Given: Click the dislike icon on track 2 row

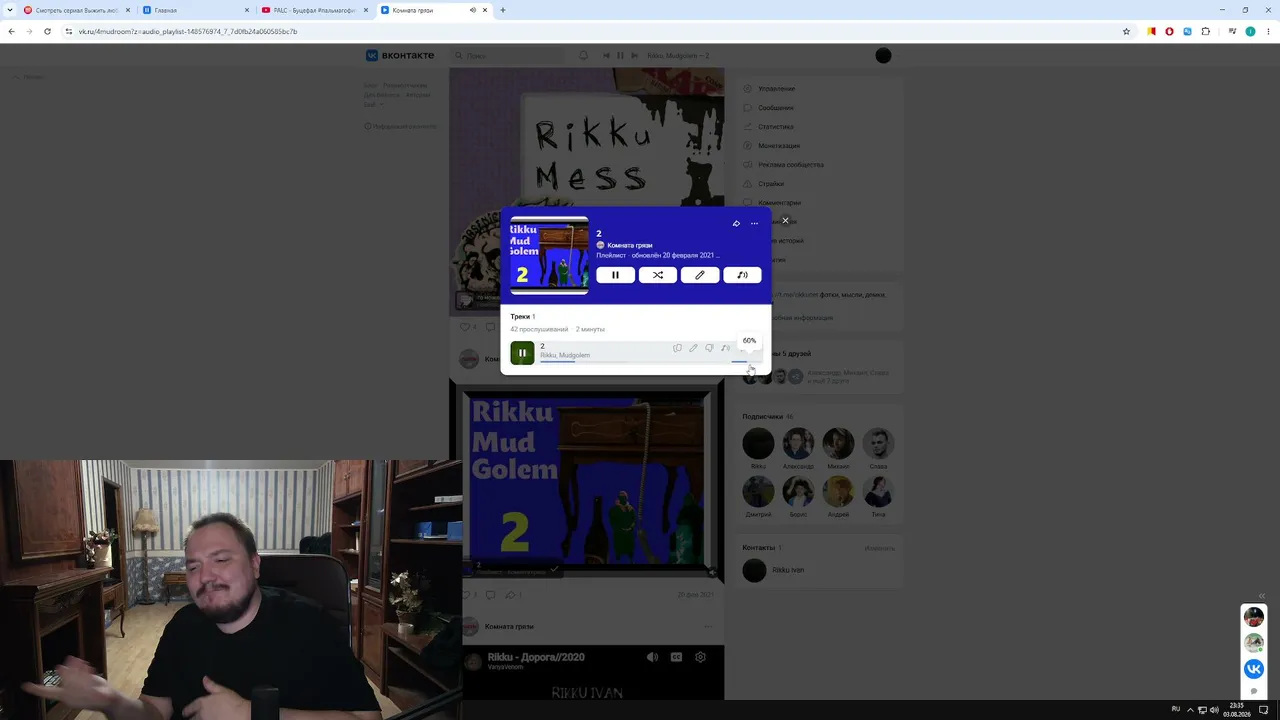Looking at the screenshot, I should pos(709,348).
